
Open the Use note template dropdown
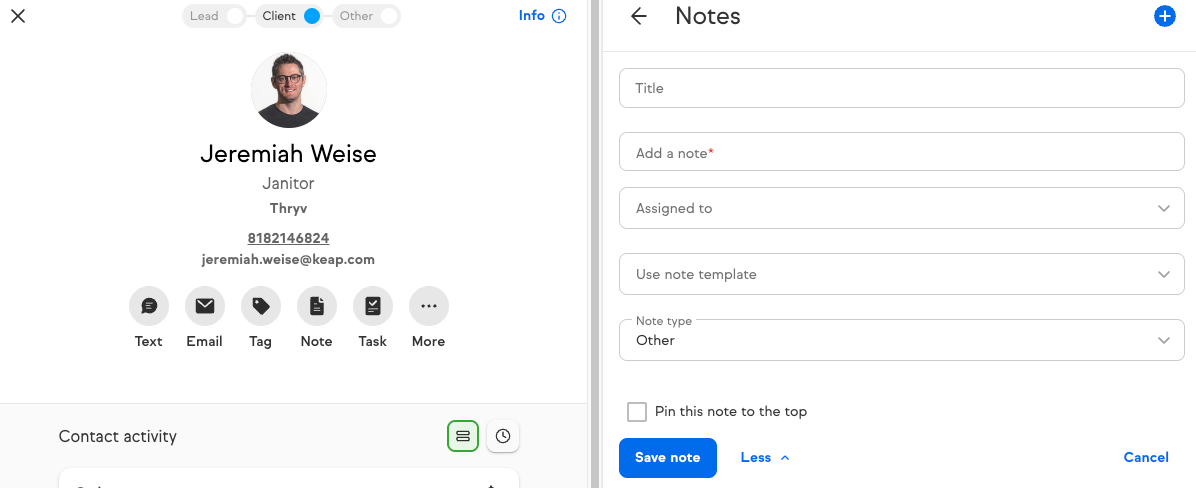click(902, 274)
